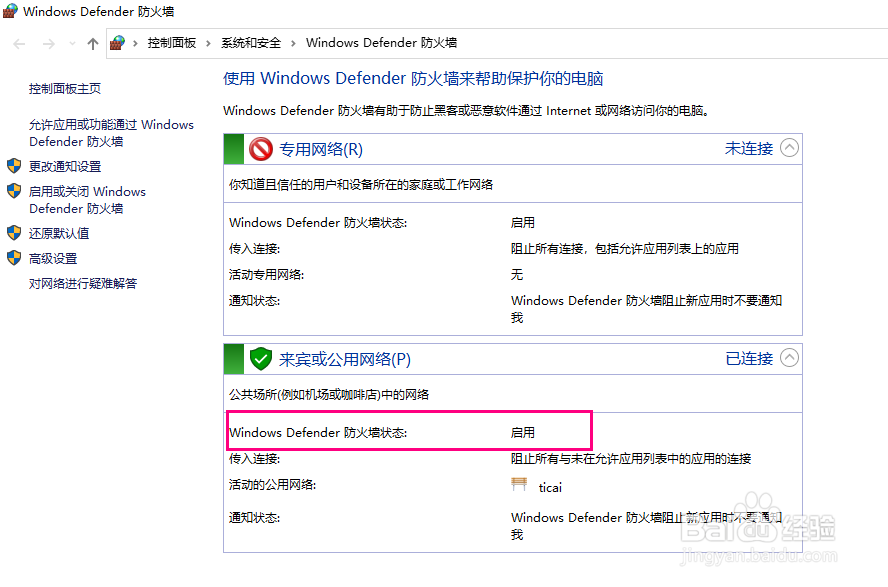Go up one level with Up arrow
Viewport: 888px width, 587px height.
point(93,44)
